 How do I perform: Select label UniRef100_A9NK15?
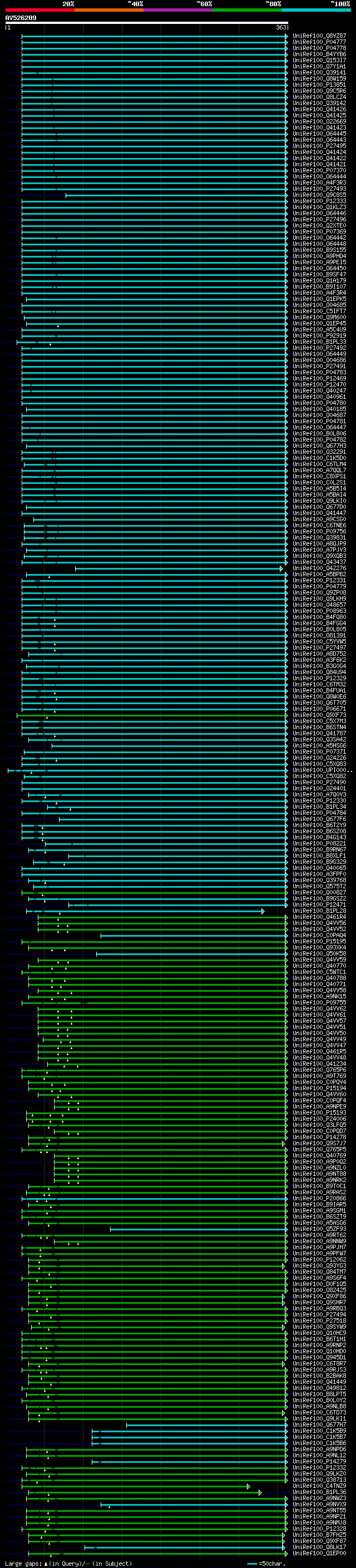[x=319, y=996]
